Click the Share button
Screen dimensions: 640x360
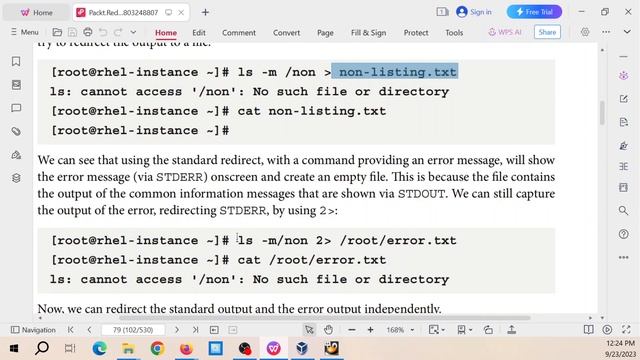(547, 32)
